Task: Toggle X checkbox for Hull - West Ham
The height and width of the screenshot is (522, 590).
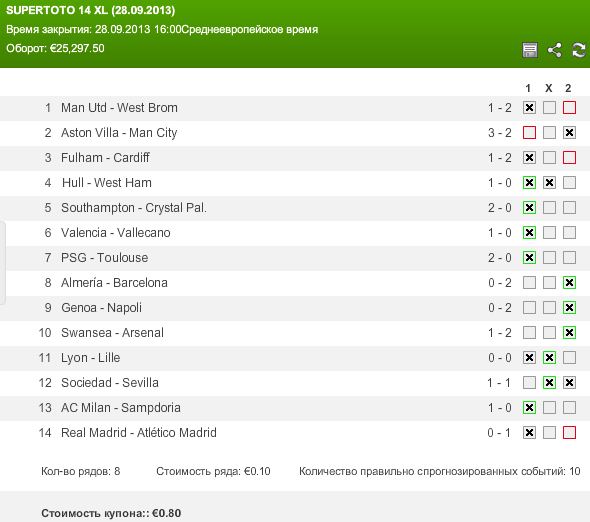Action: (x=549, y=183)
